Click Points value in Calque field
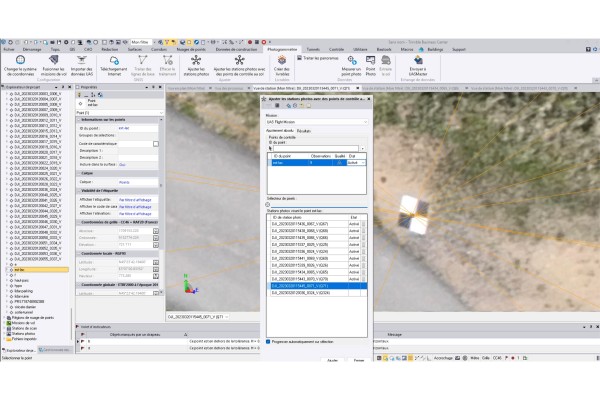This screenshot has width=600, height=400. pos(124,182)
